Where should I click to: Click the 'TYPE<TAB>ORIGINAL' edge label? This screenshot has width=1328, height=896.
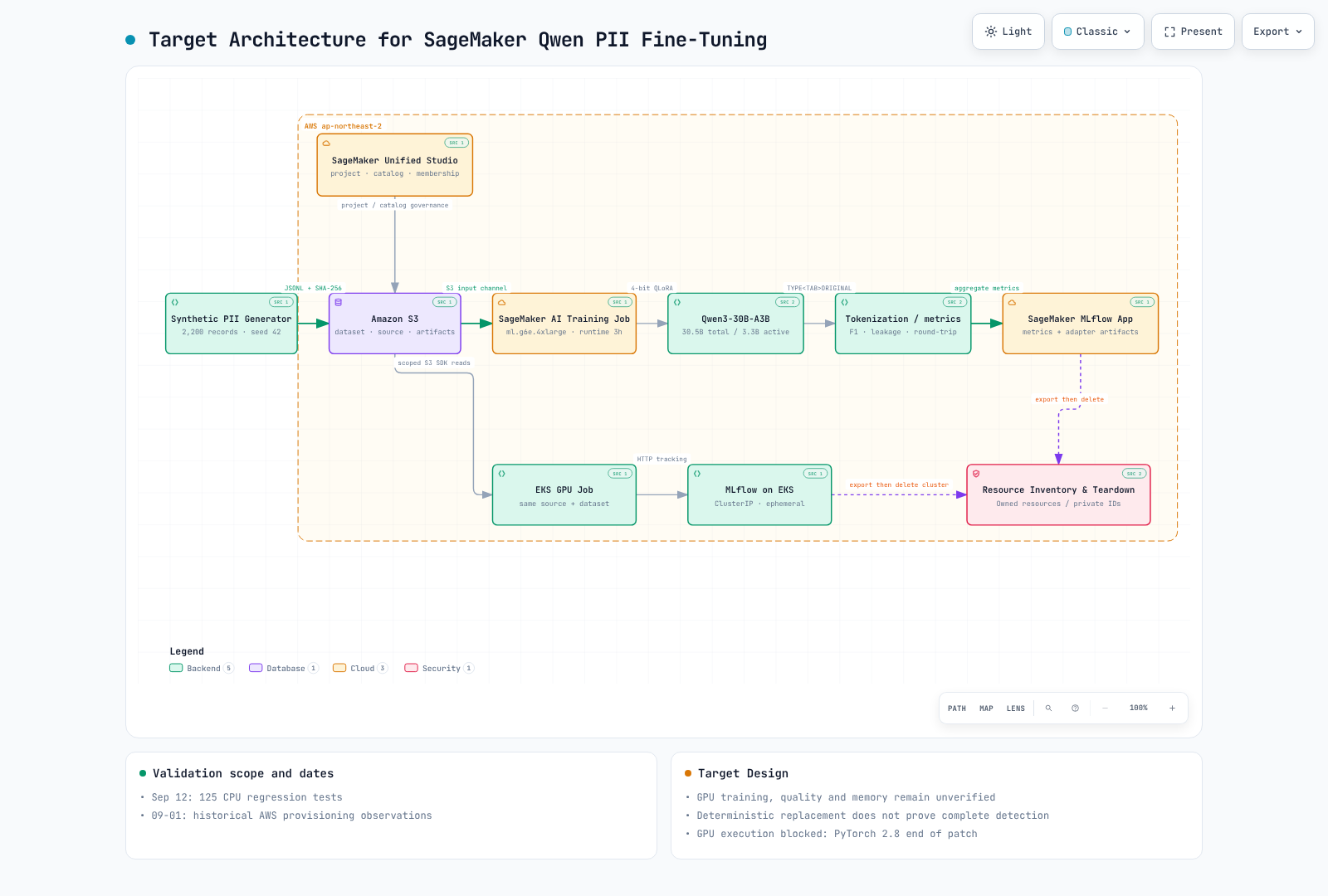819,288
